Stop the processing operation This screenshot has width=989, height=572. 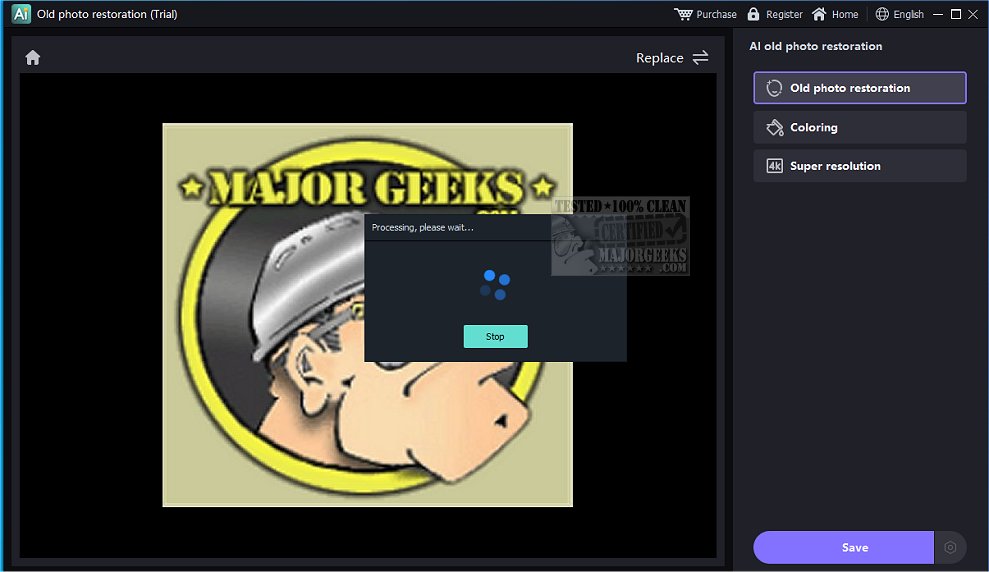[x=495, y=336]
